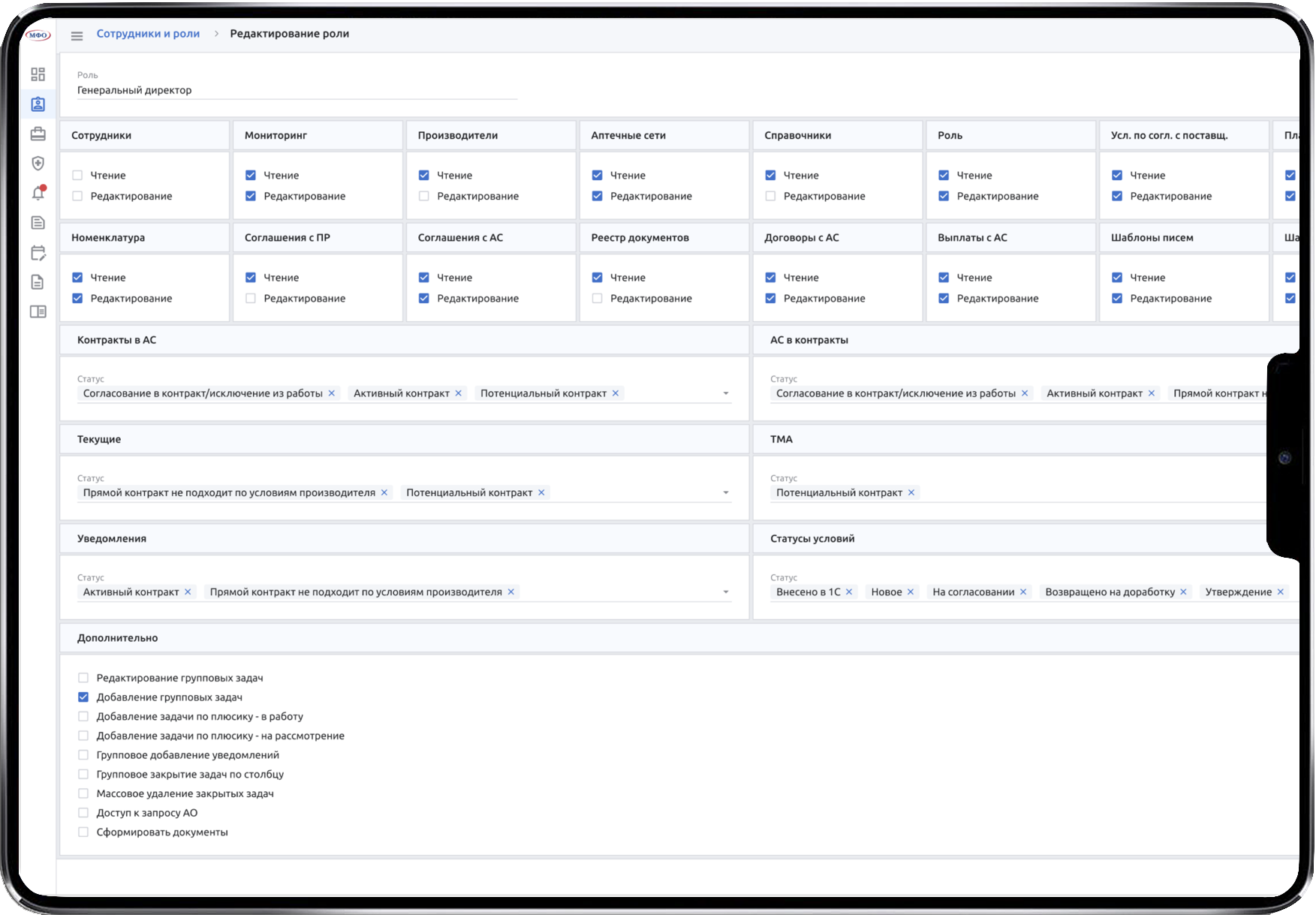Image resolution: width=1316 pixels, height=915 pixels.
Task: Open the hamburger menu in the header
Action: point(77,35)
